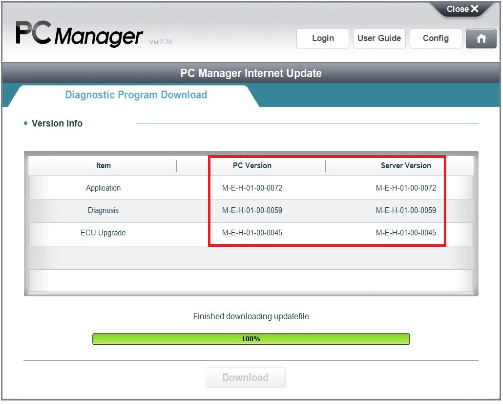Close the PC Manager window
The image size is (503, 404).
[462, 9]
